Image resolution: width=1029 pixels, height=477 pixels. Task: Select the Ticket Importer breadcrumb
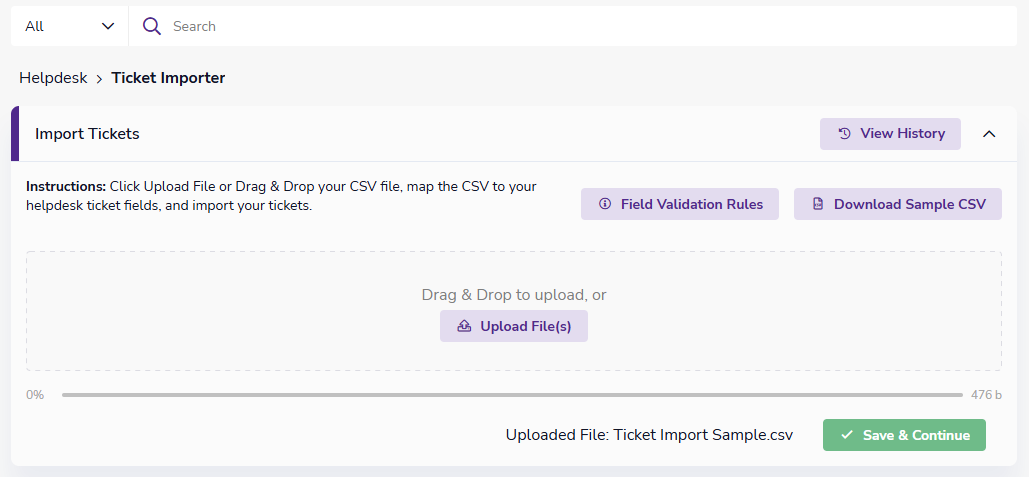click(x=168, y=78)
